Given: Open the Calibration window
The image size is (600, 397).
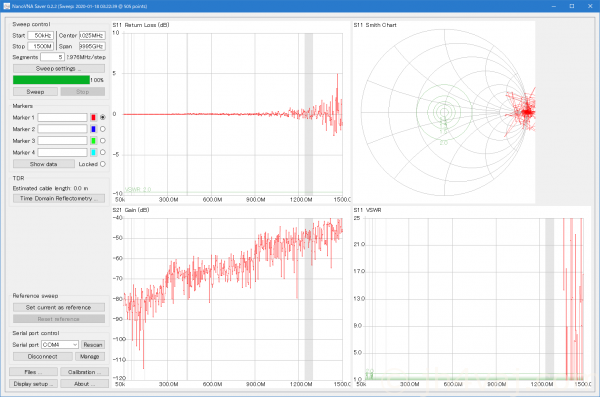Looking at the screenshot, I should tap(84, 372).
